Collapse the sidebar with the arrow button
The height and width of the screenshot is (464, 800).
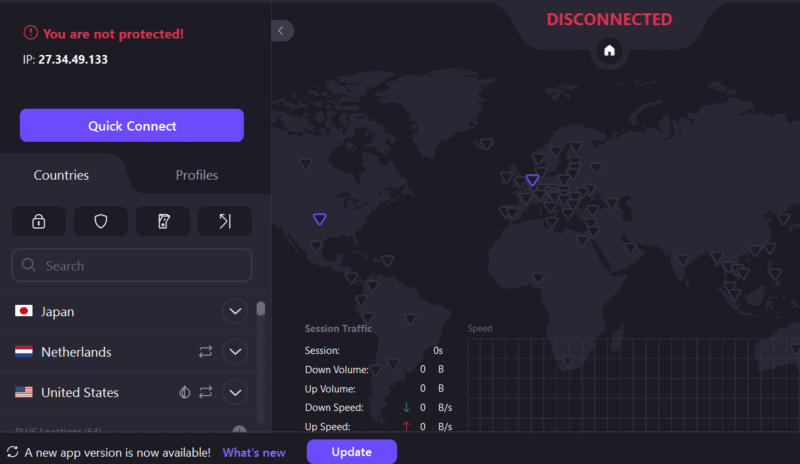pos(282,31)
